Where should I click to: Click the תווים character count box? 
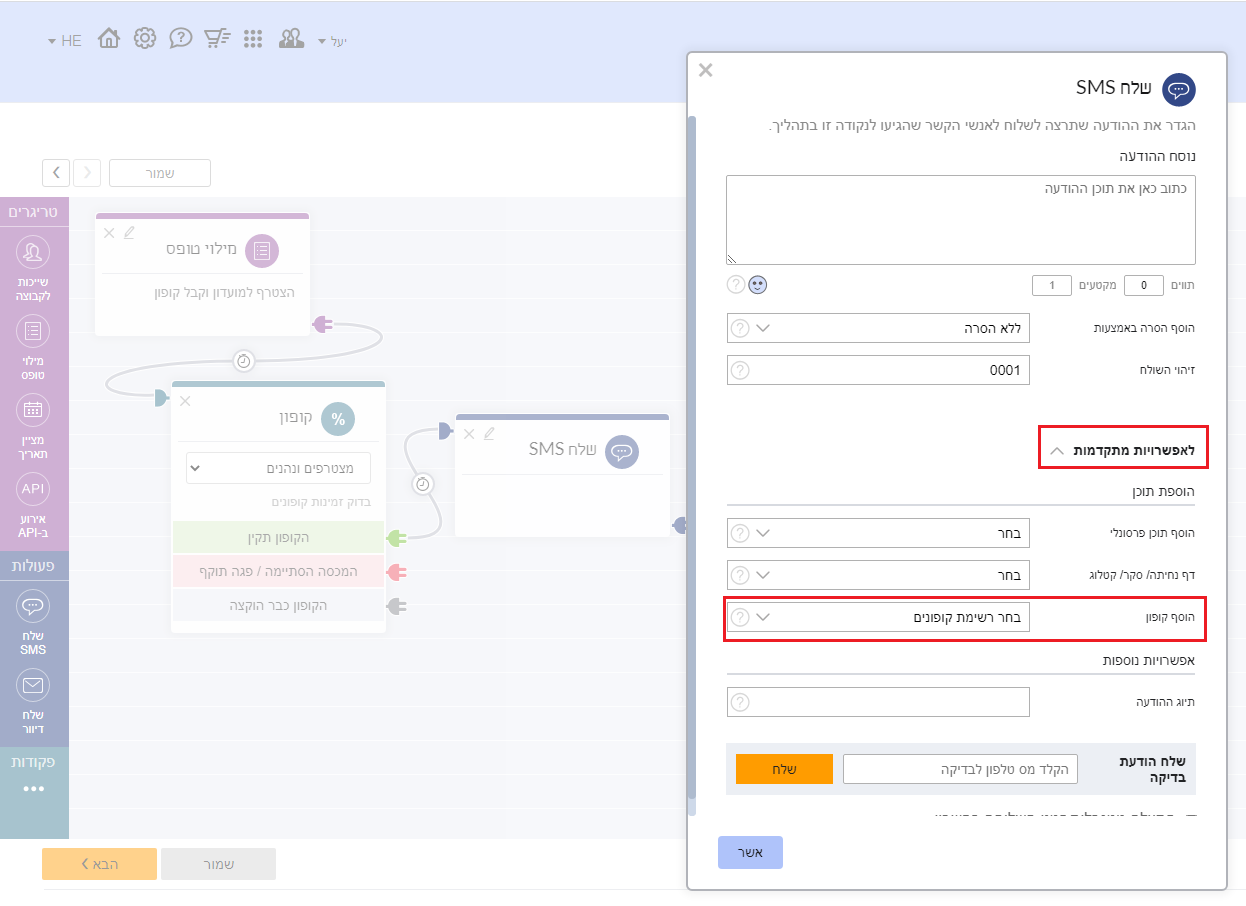tap(1144, 286)
